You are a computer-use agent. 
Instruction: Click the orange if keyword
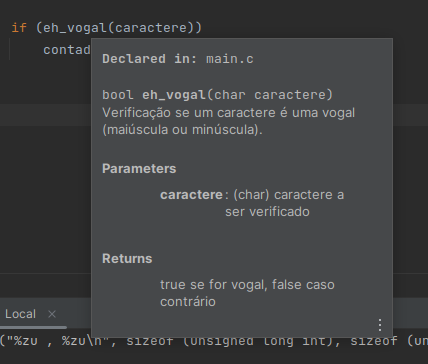(x=19, y=28)
